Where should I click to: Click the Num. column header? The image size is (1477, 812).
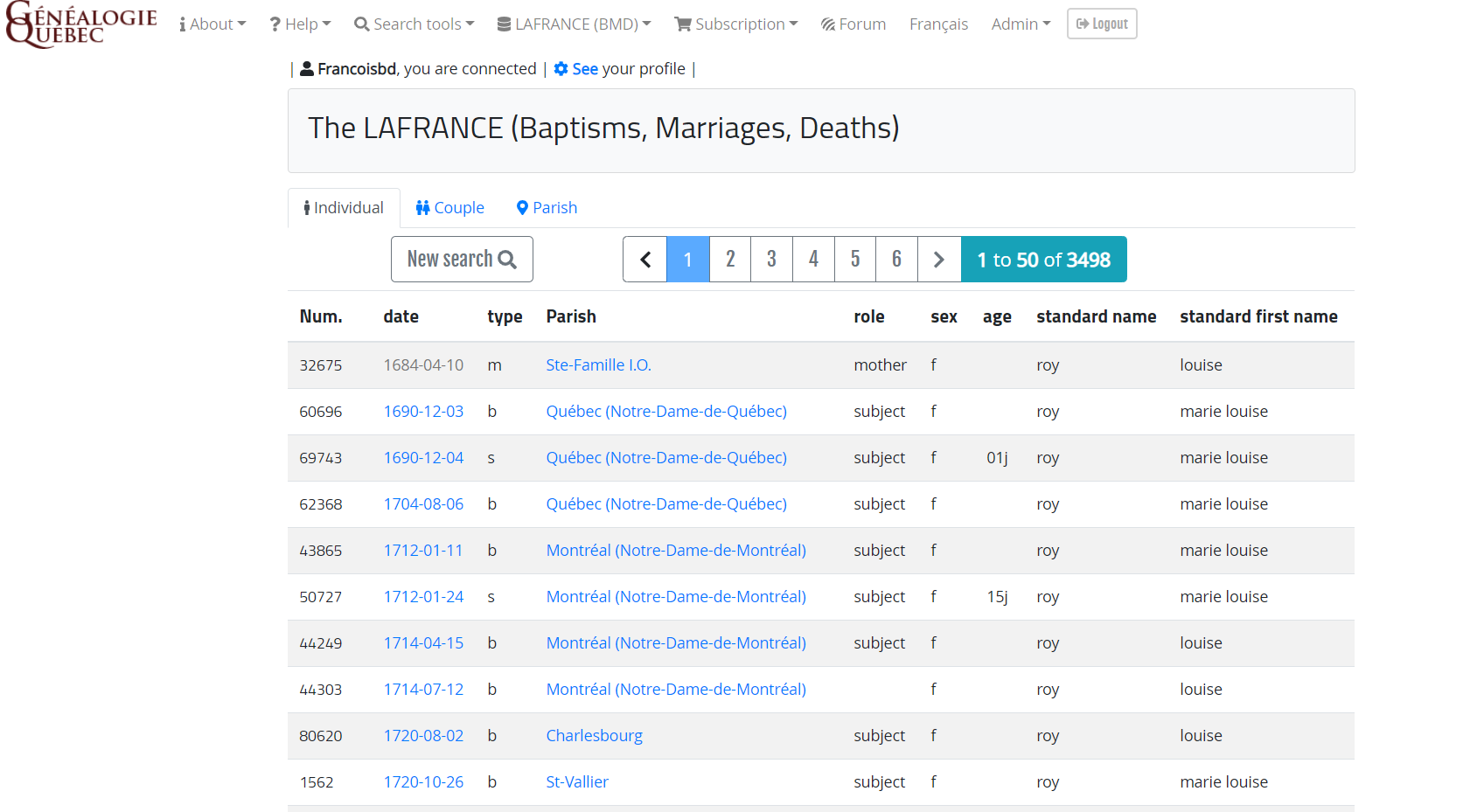click(321, 316)
